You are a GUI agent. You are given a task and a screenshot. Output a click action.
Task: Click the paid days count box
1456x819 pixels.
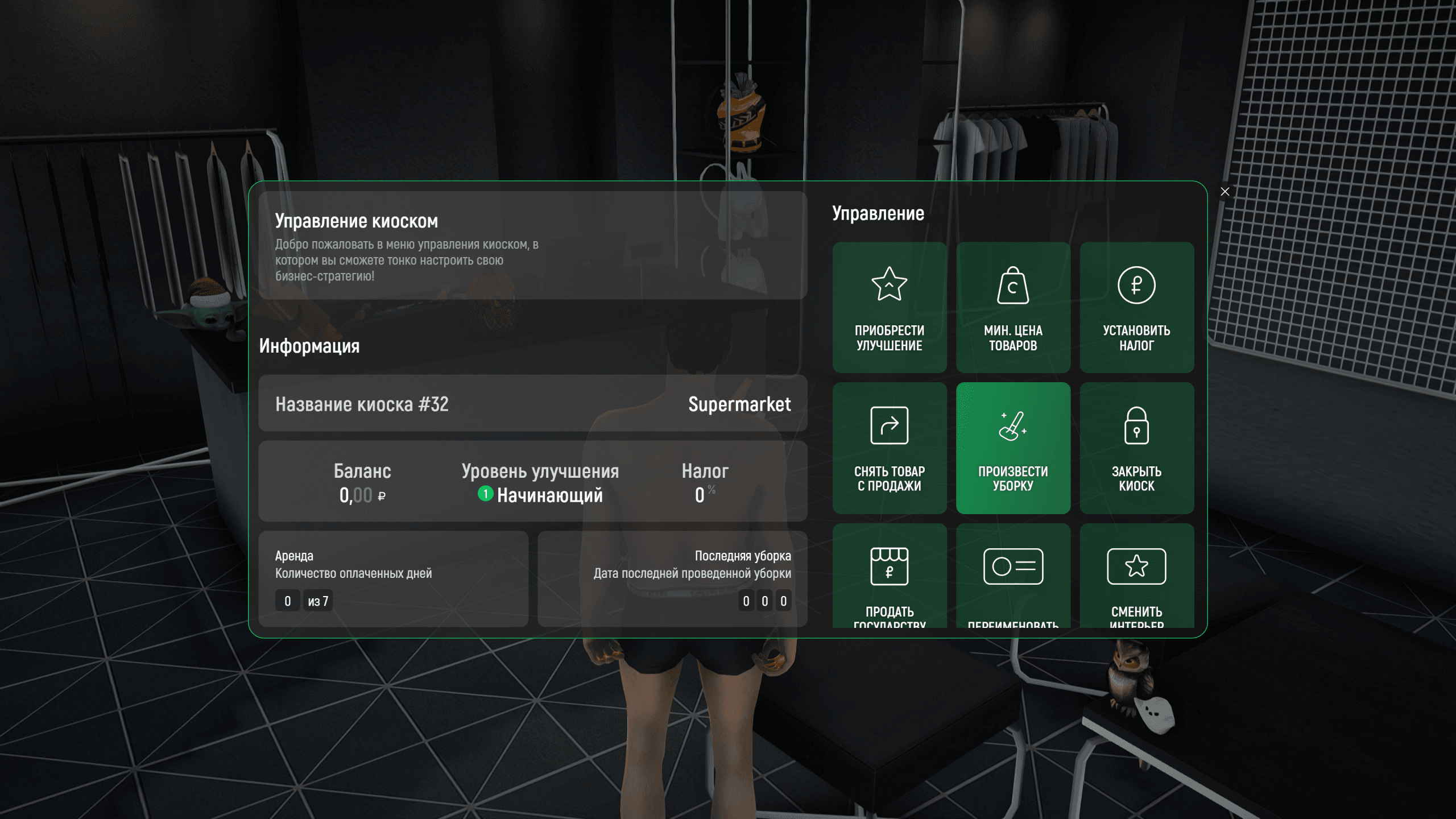[x=287, y=601]
